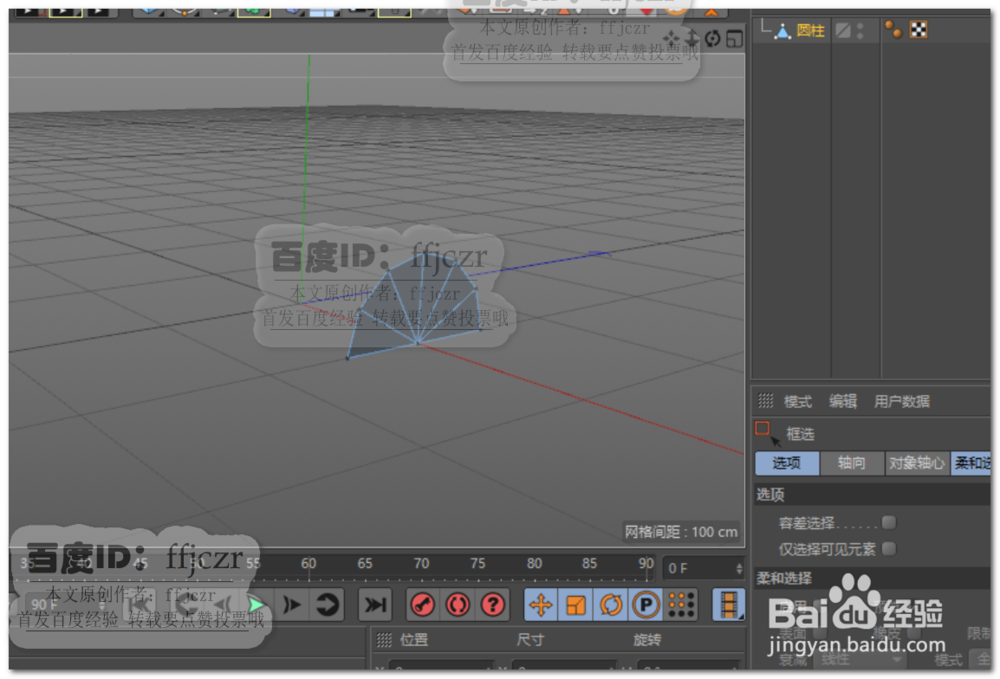
Task: Click the viewport rotate camera icon
Action: tap(712, 39)
